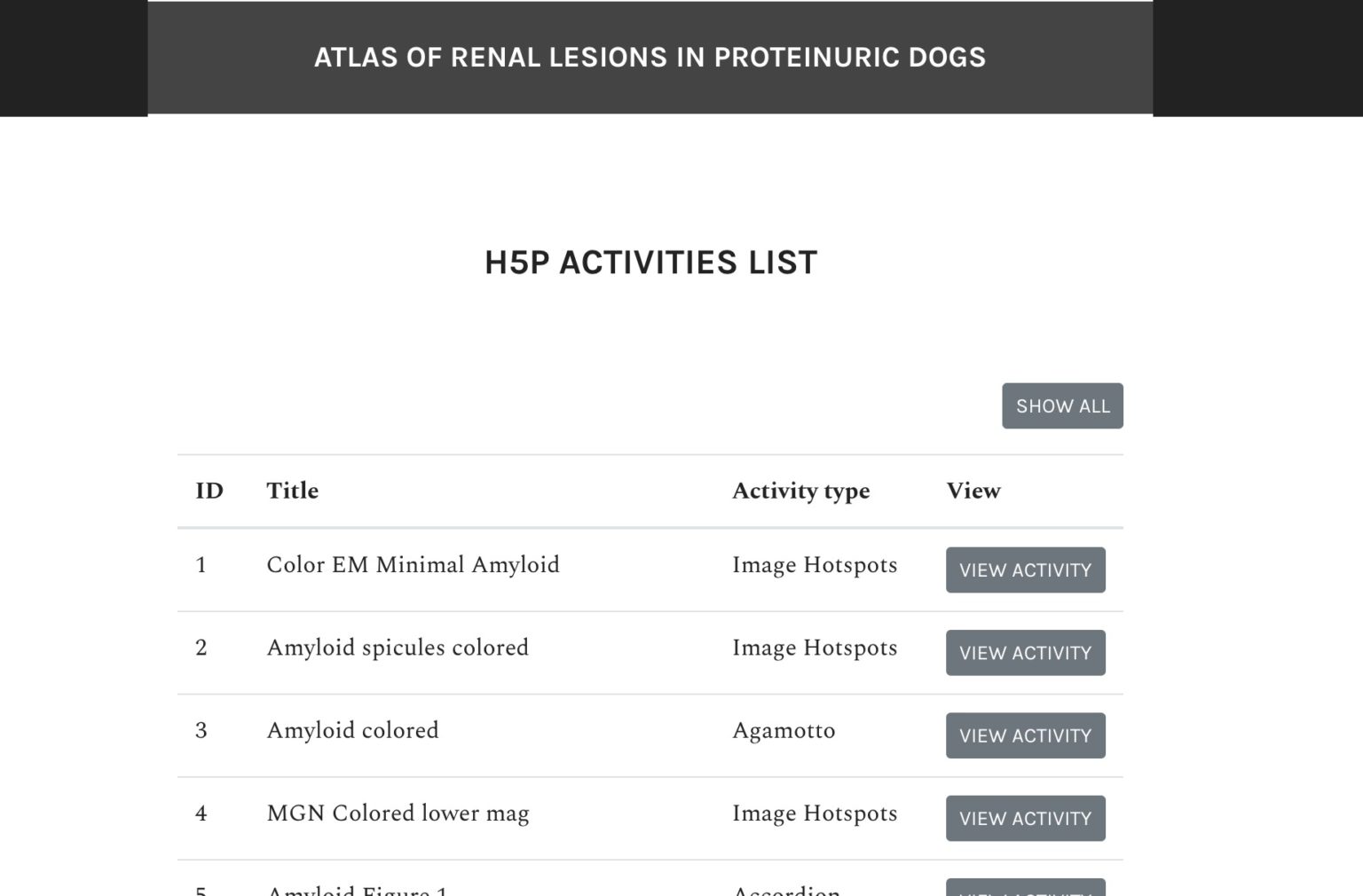View activity for Color EM Minimal Amyloid
1363x896 pixels.
pyautogui.click(x=1025, y=570)
